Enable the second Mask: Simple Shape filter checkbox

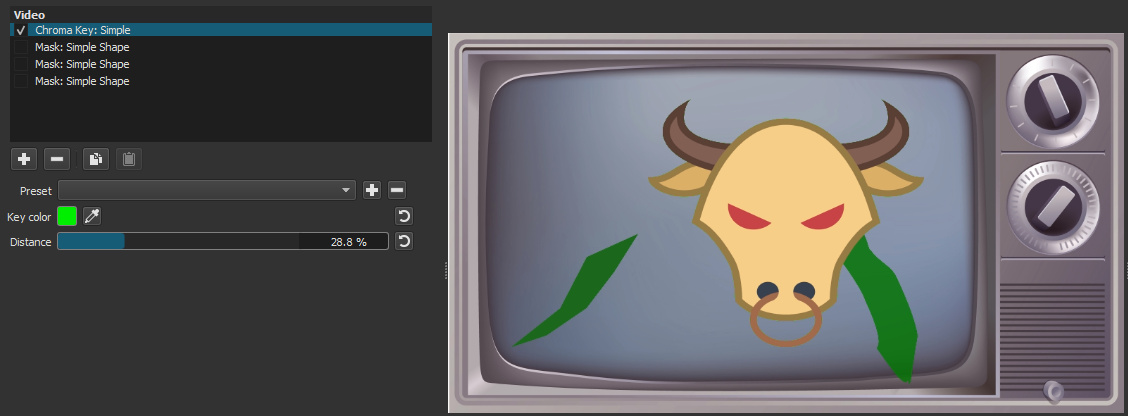tap(21, 64)
